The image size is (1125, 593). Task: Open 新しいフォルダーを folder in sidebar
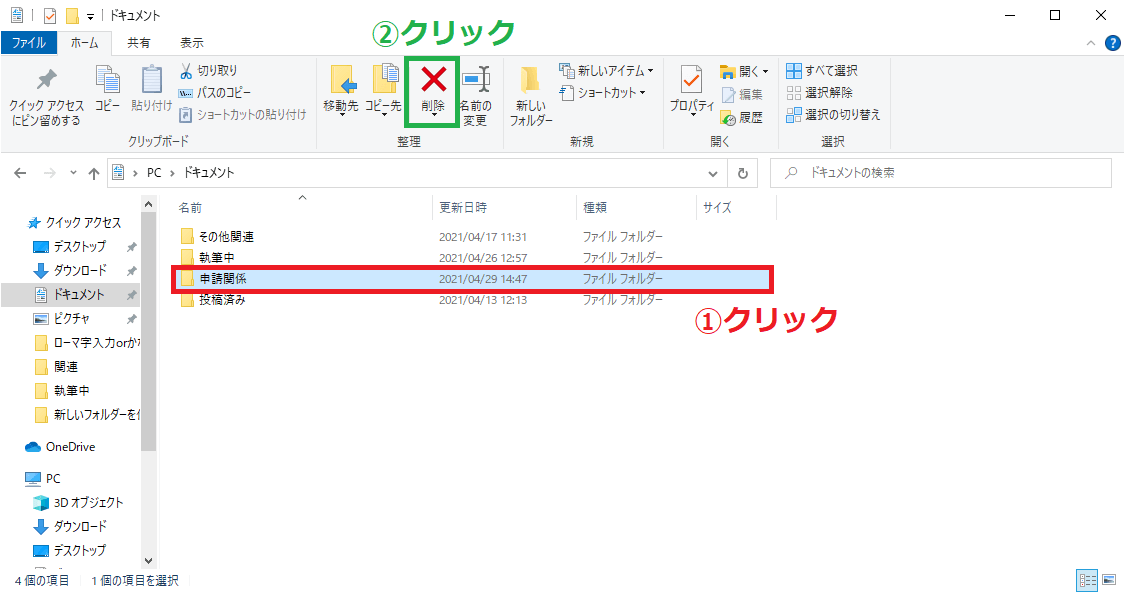[88, 414]
